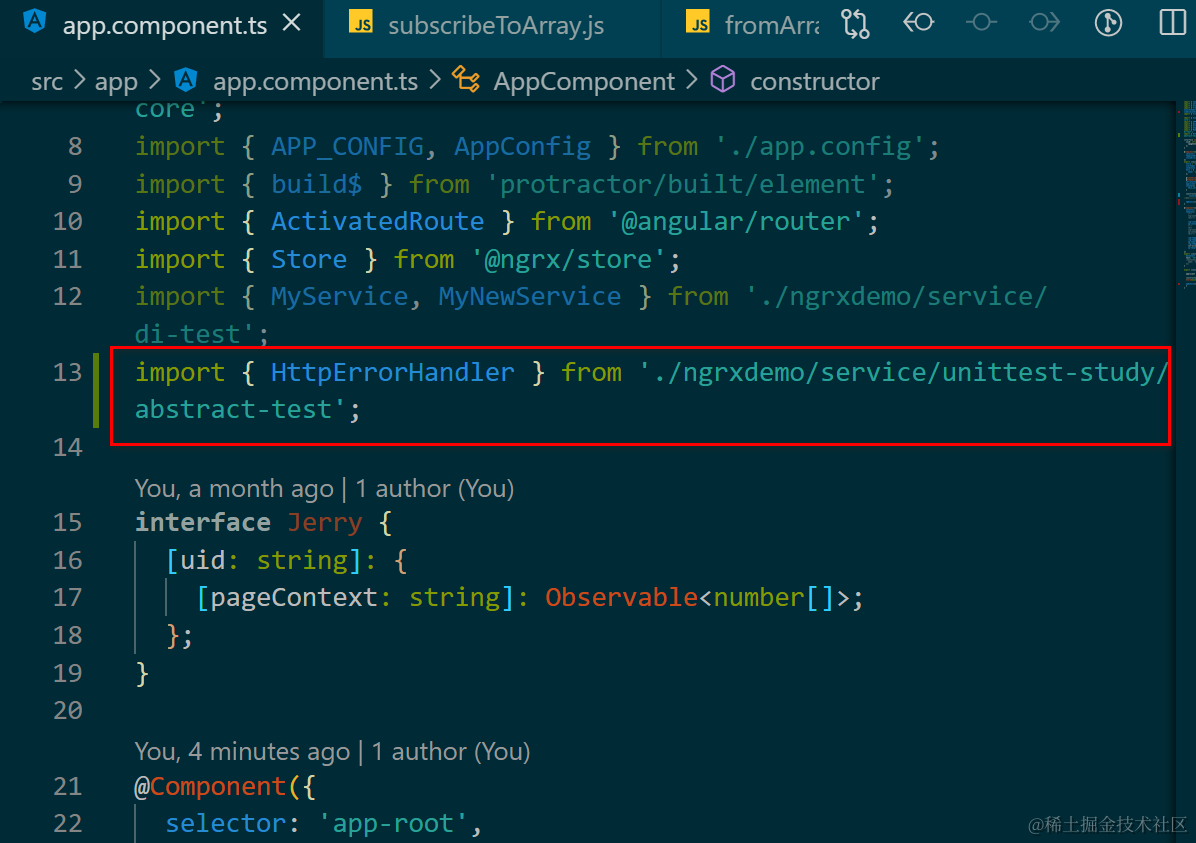Expand the chevron after AppComponent breadcrumb
1196x843 pixels.
point(692,80)
